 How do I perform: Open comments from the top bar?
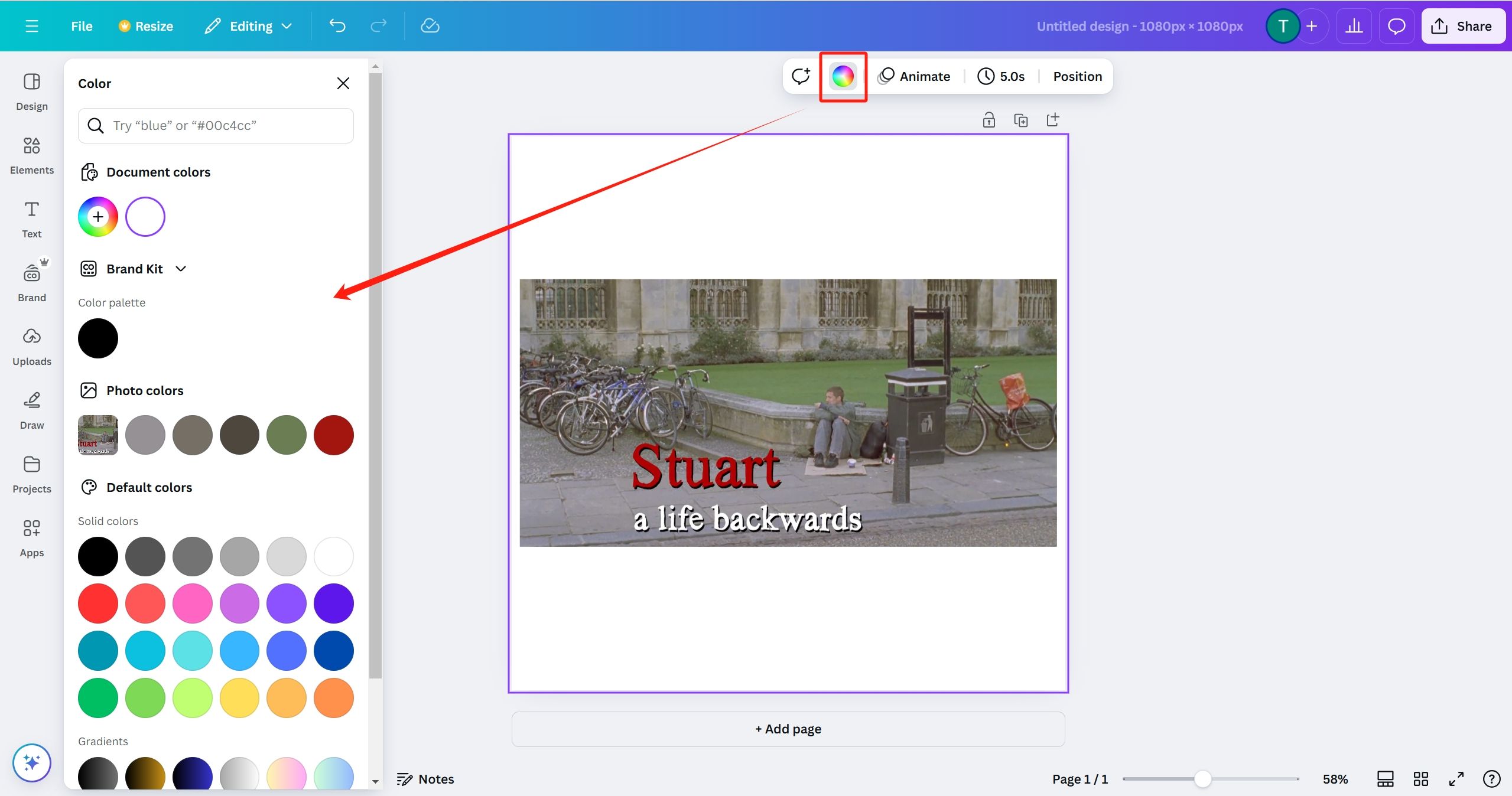1396,26
